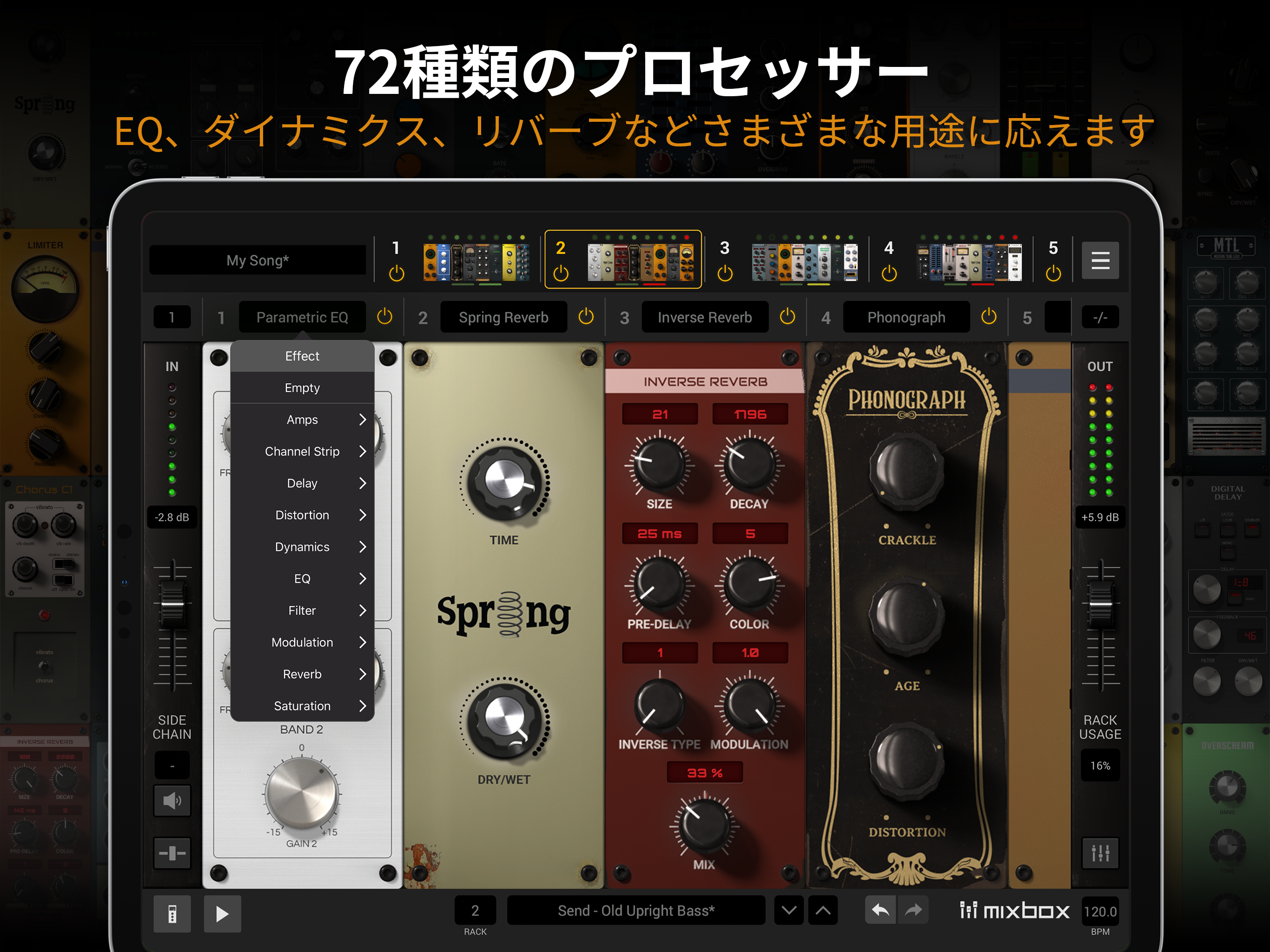Click the -2.8 dB input level readout
The height and width of the screenshot is (952, 1270).
coord(172,517)
